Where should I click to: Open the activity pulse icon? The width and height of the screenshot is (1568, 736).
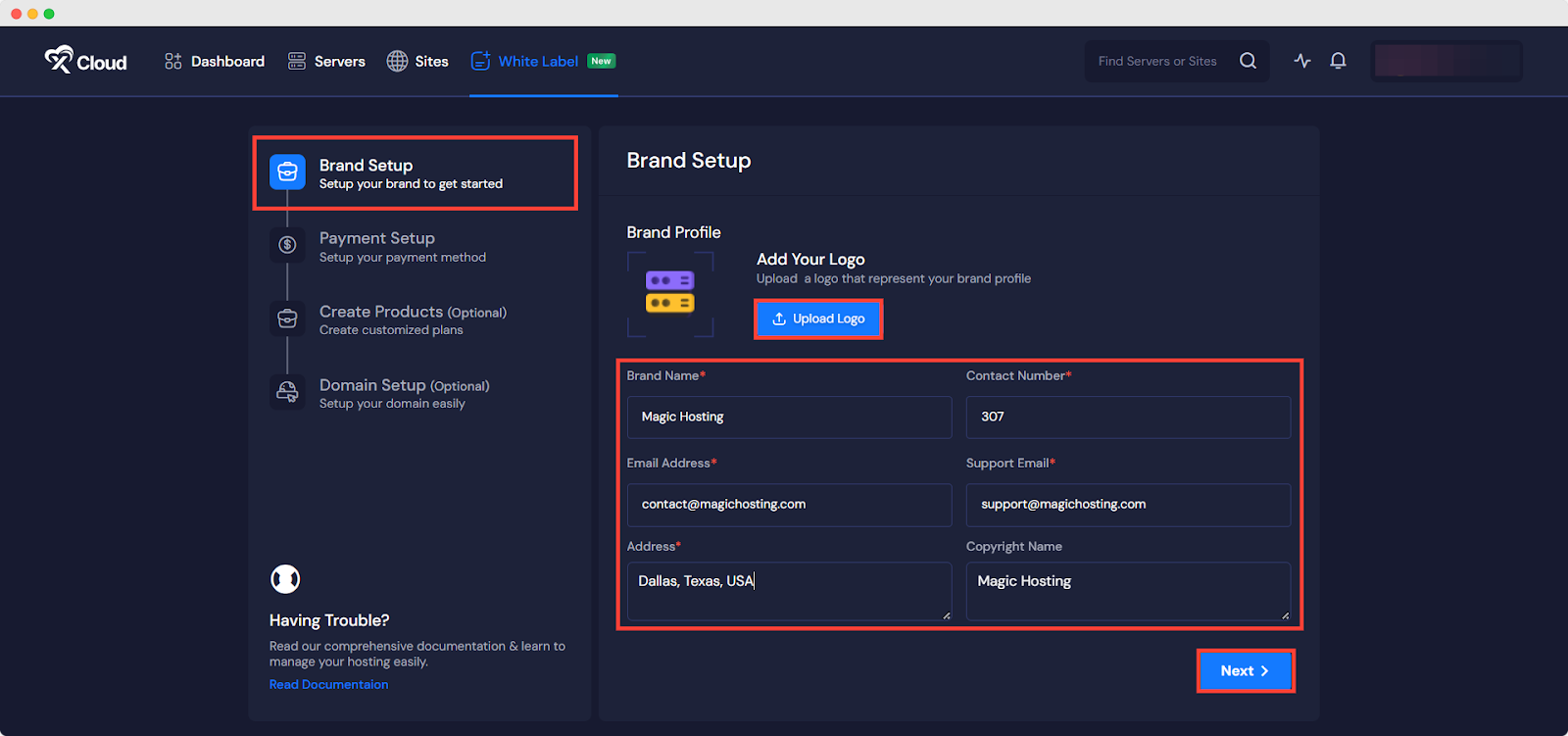(x=1301, y=61)
